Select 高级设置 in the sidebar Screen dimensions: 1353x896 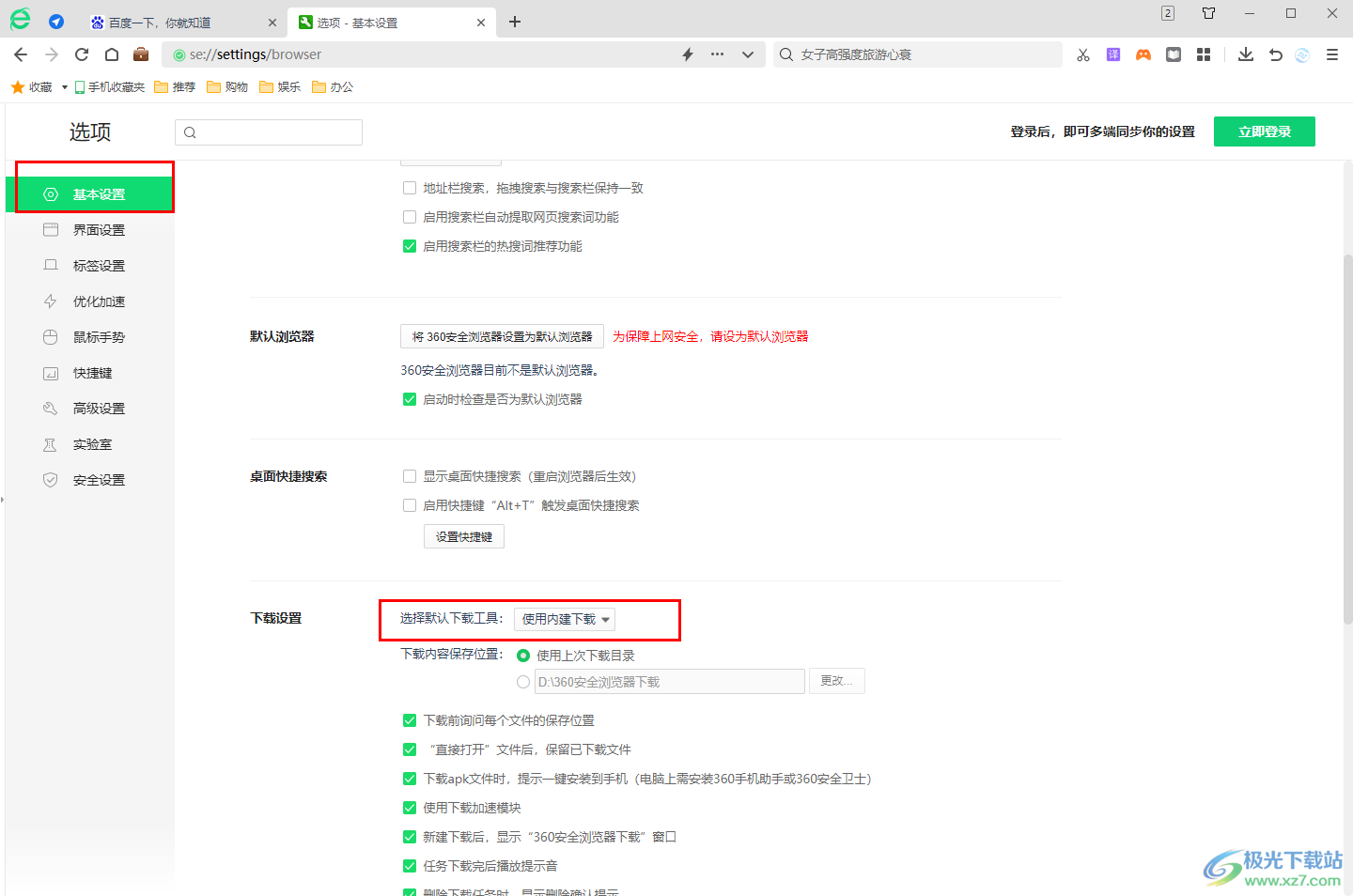[90, 409]
